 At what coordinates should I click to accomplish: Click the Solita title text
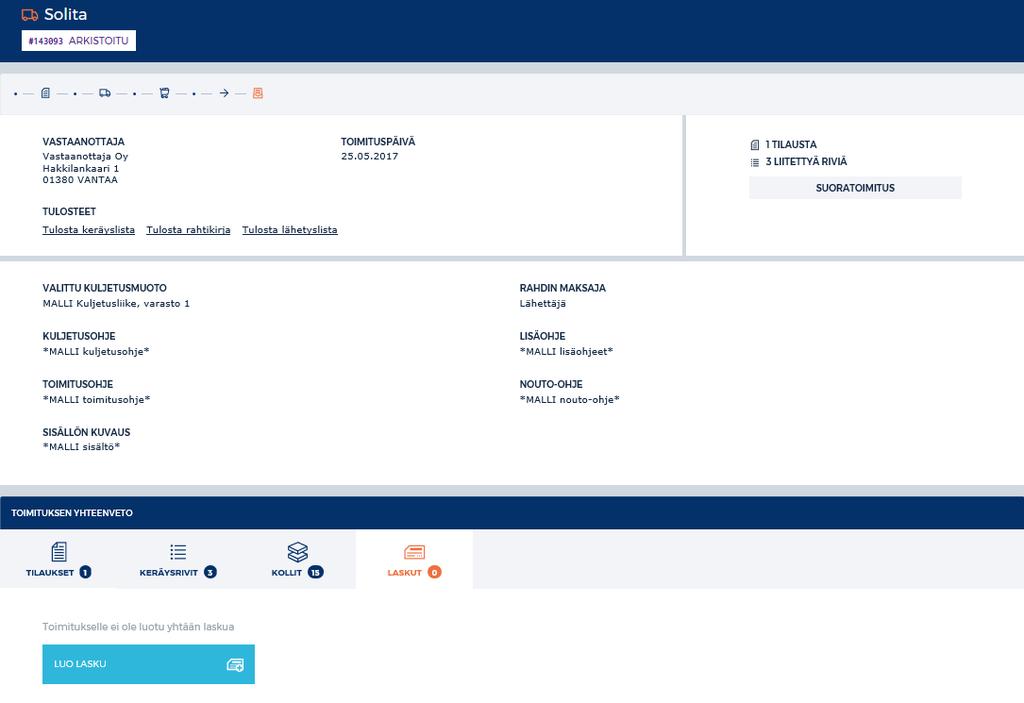coord(65,14)
